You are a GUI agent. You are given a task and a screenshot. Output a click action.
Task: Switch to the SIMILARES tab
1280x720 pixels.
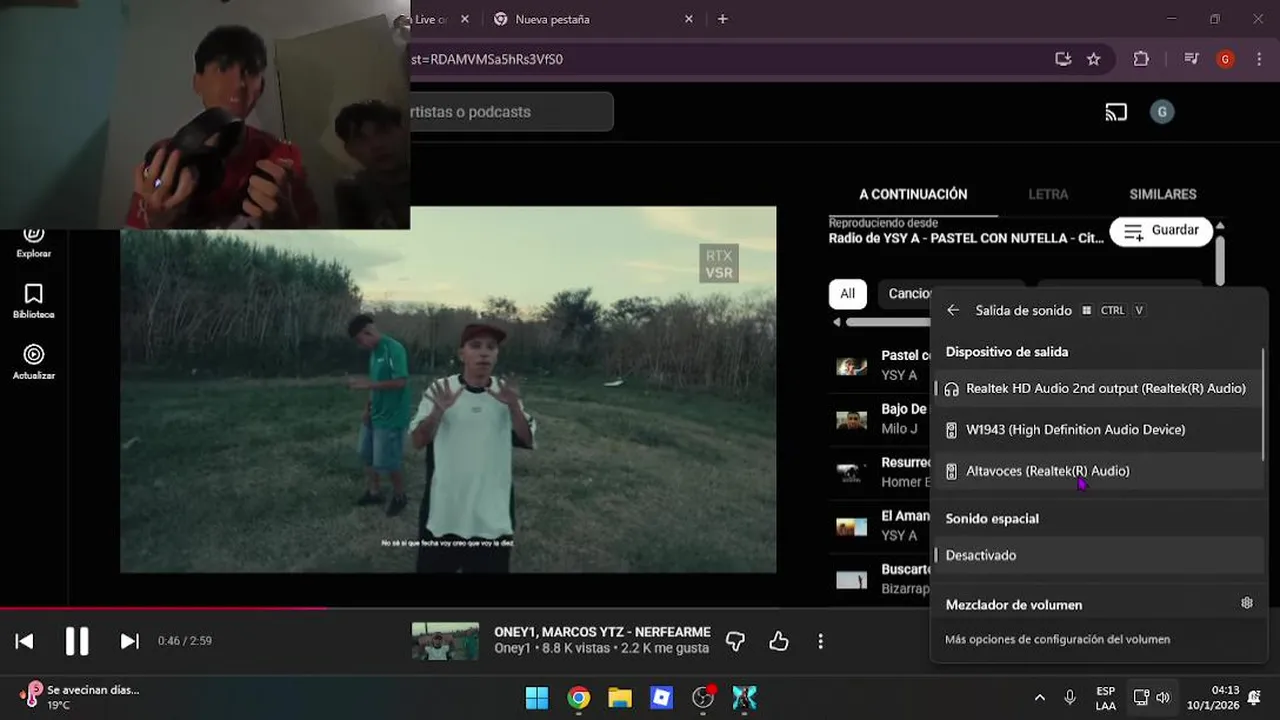(x=1163, y=194)
